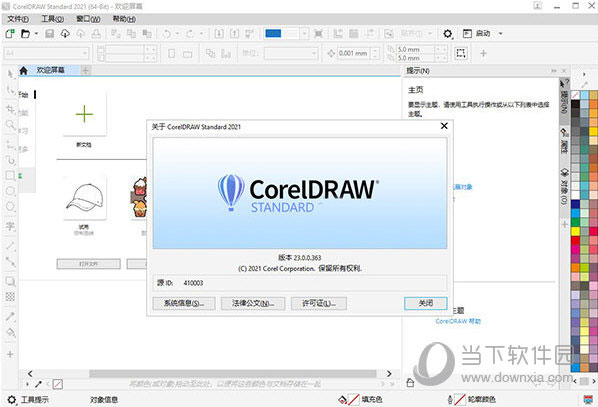Expand the launch (启动) dropdown arrow

point(501,34)
